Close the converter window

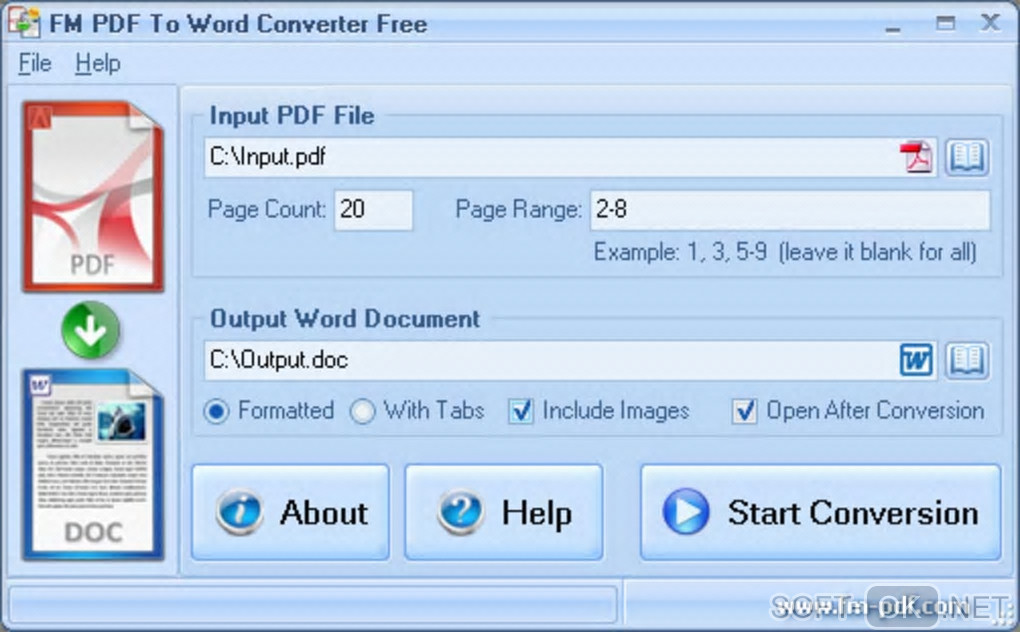990,23
